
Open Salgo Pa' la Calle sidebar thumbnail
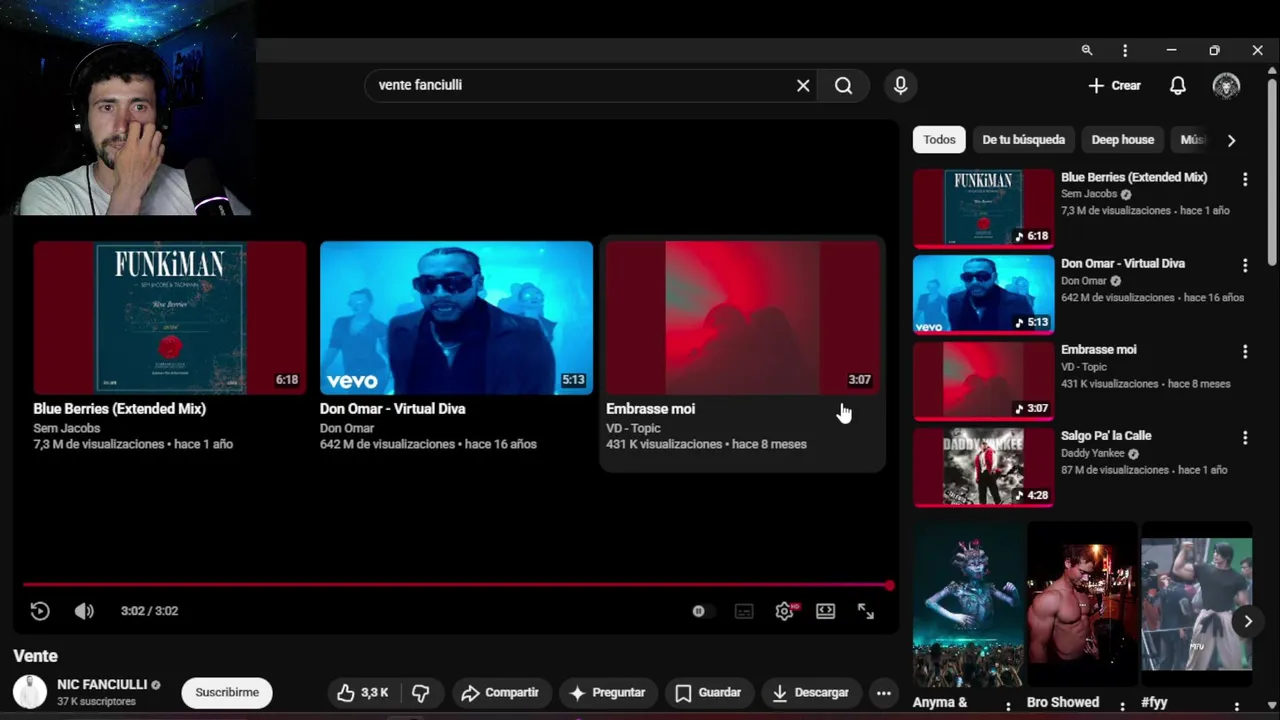[984, 466]
